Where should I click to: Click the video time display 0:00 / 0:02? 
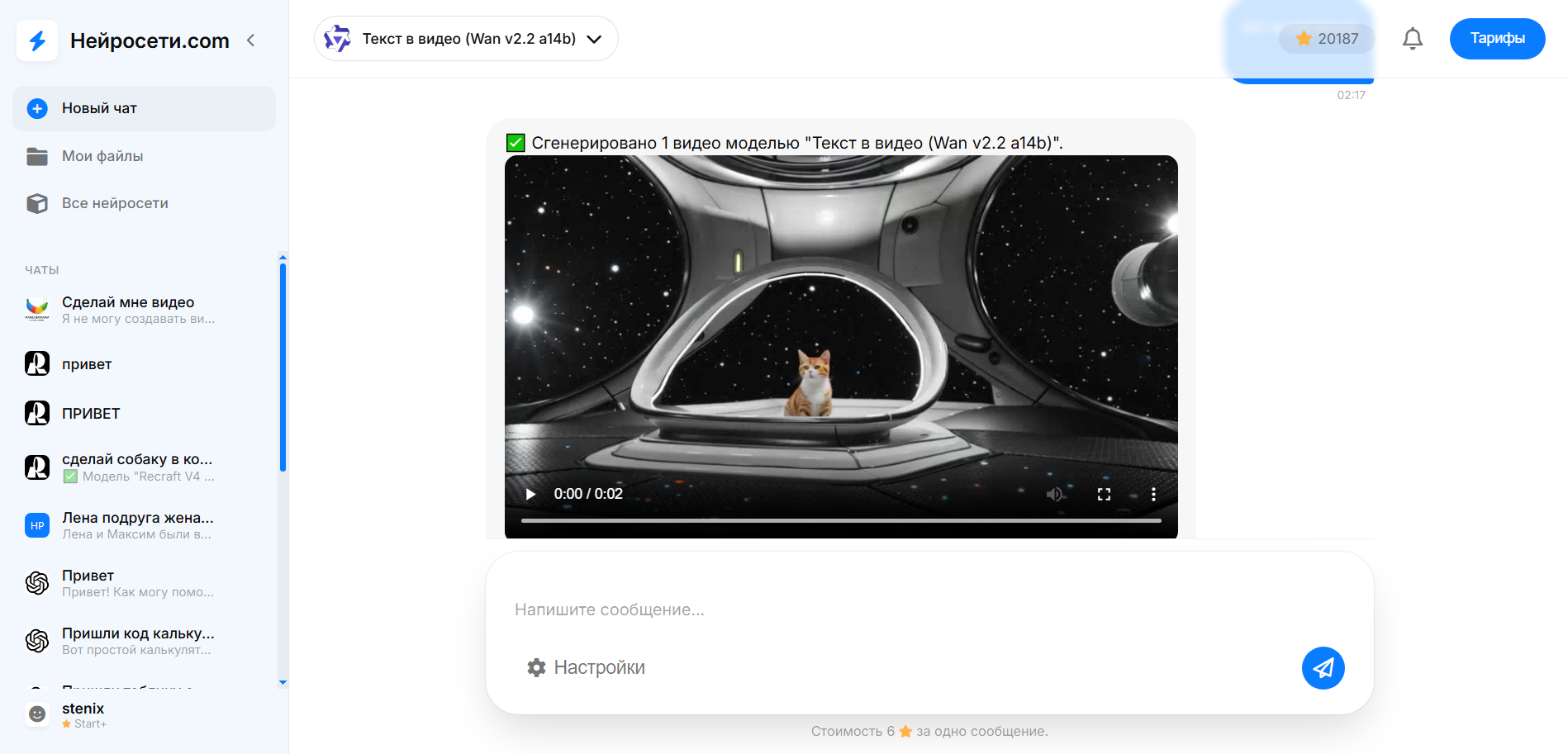click(x=588, y=494)
